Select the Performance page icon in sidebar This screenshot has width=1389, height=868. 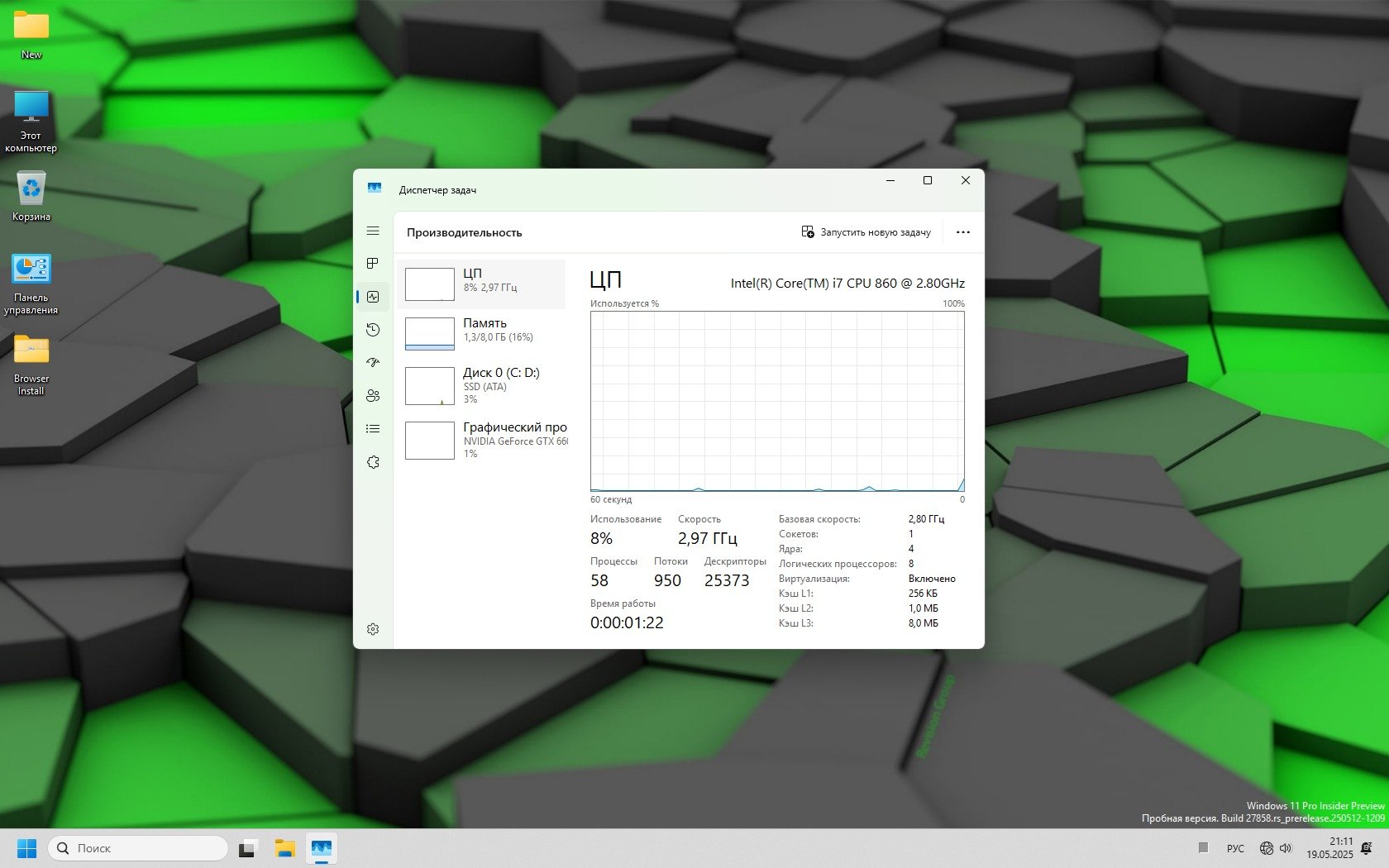373,297
